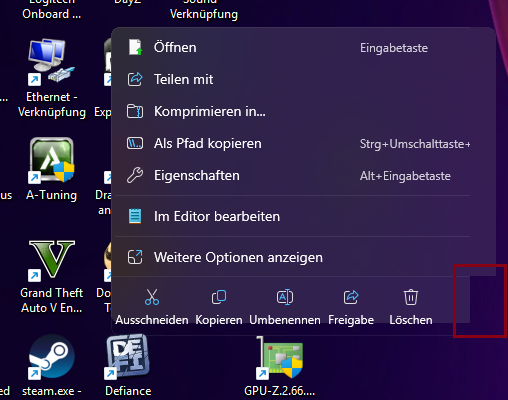Copy using the Kopieren icon
Viewport: 508px width, 400px height.
(219, 297)
